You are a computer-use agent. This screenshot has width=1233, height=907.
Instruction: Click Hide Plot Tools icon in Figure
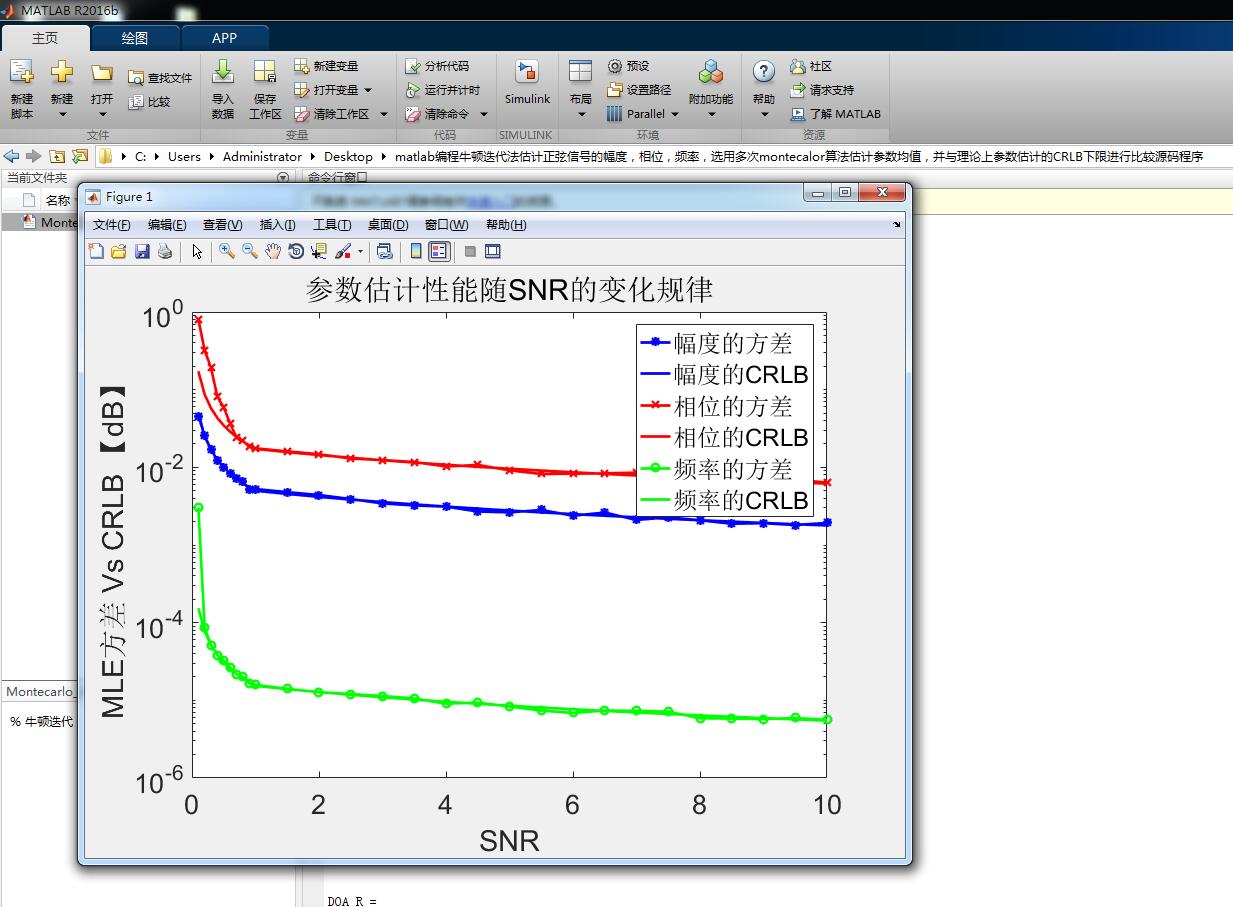pos(470,251)
